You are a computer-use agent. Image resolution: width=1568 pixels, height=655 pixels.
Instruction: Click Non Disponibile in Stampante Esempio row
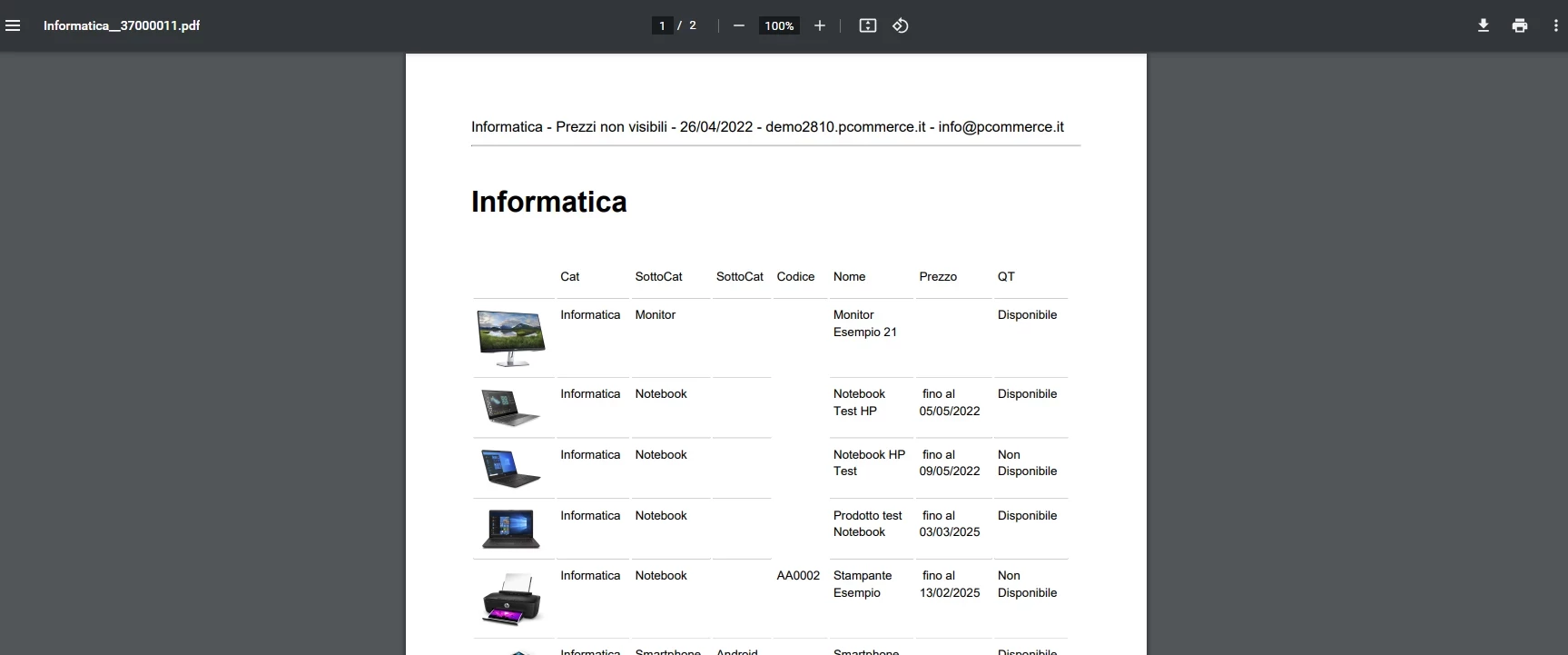(1027, 584)
